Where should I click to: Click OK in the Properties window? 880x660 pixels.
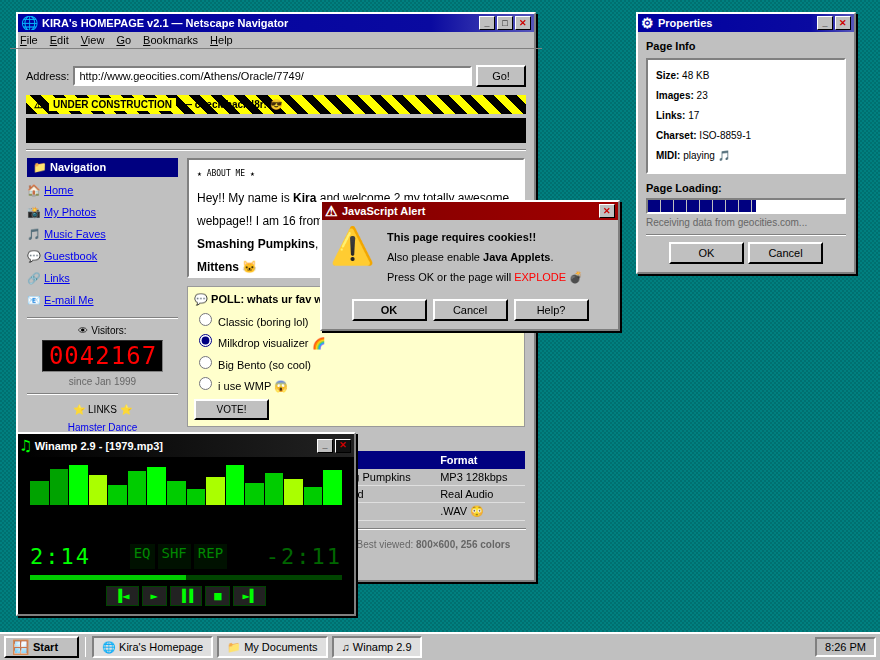tap(706, 253)
